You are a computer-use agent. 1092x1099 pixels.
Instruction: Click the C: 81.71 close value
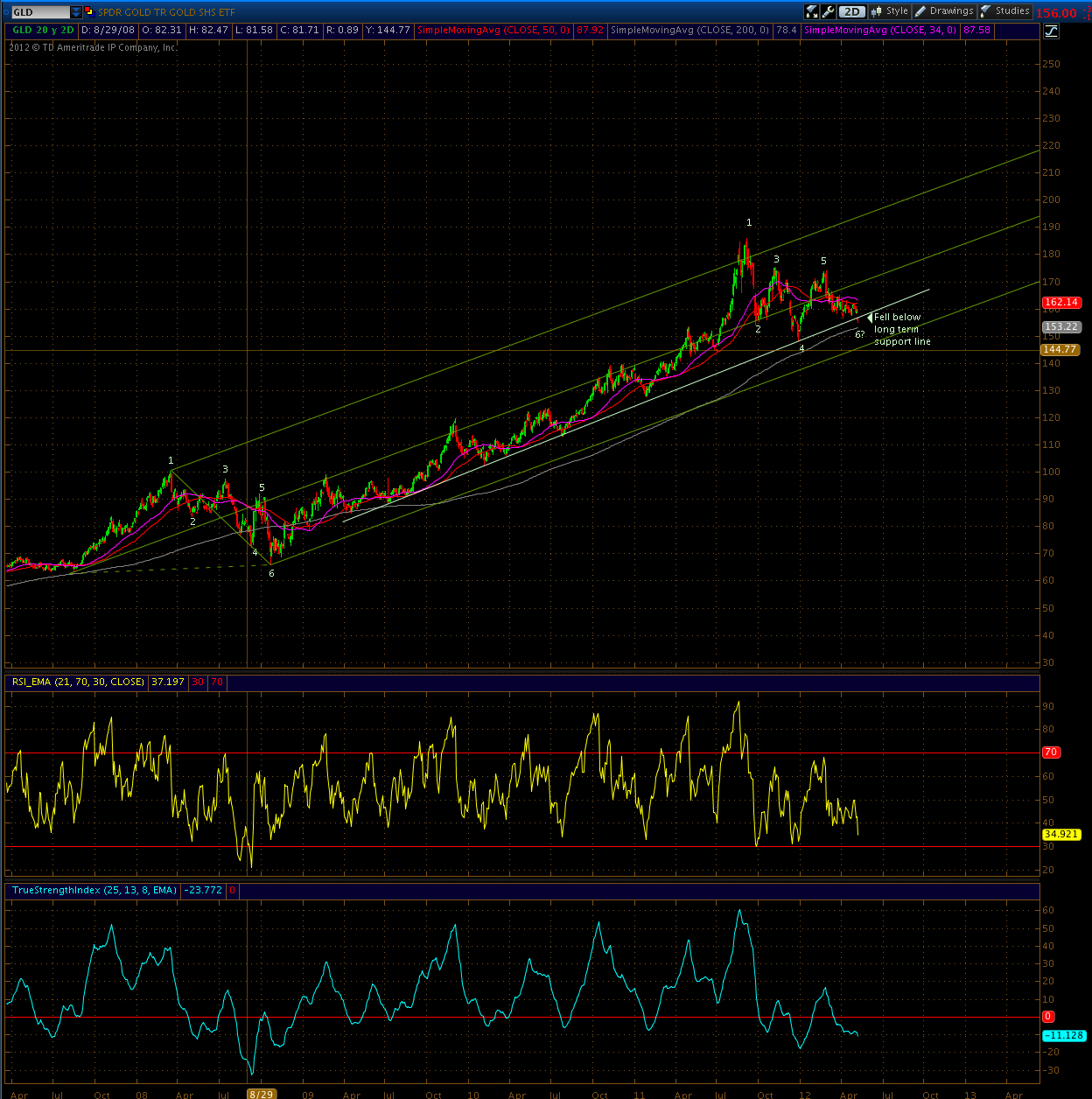coord(299,30)
